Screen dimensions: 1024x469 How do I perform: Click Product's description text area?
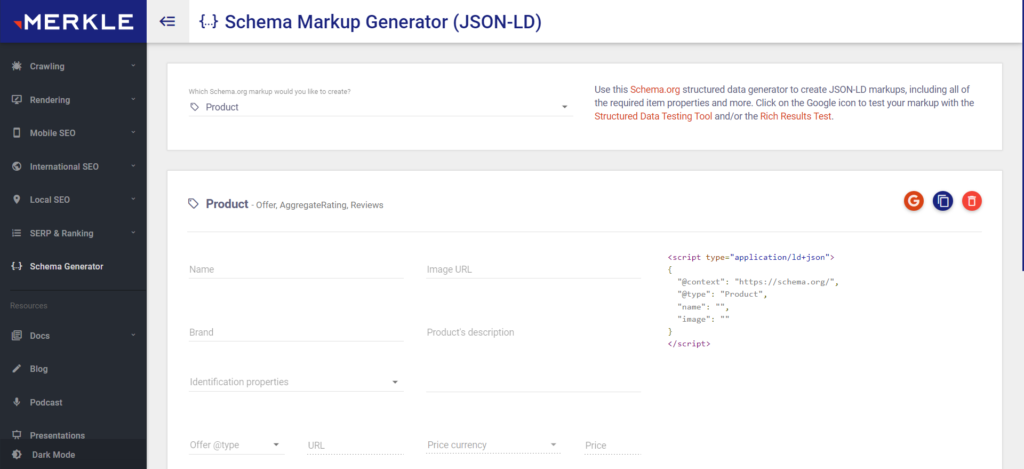click(x=534, y=357)
